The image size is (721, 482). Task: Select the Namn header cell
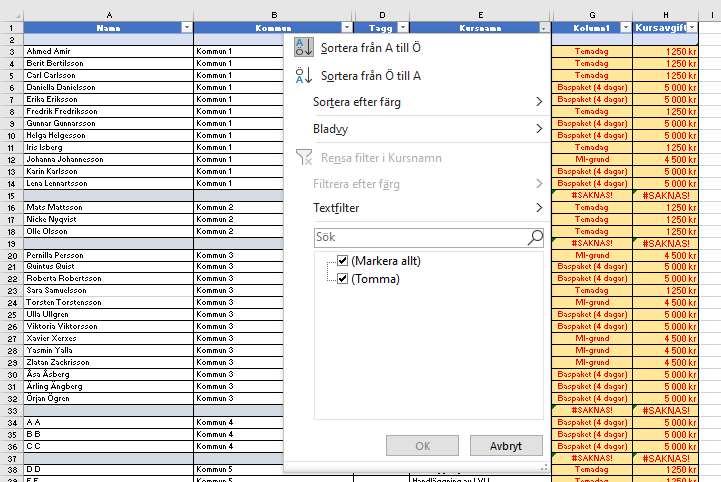click(x=109, y=28)
